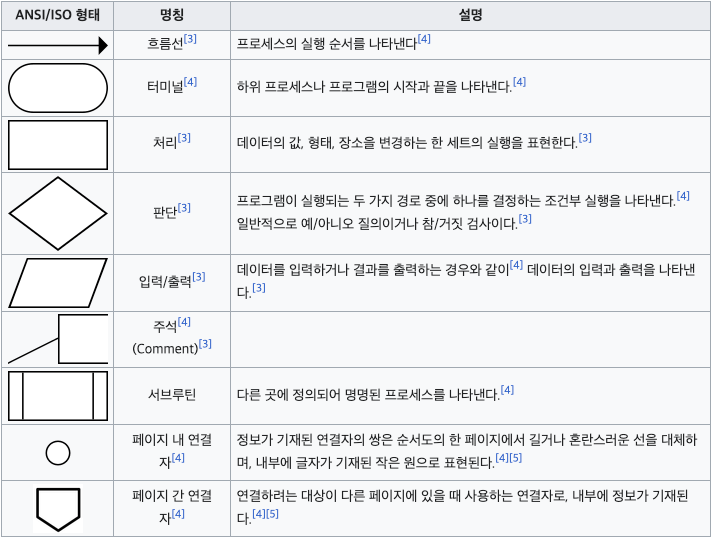
Task: Open the process rectangle symbol image
Action: [x=58, y=145]
